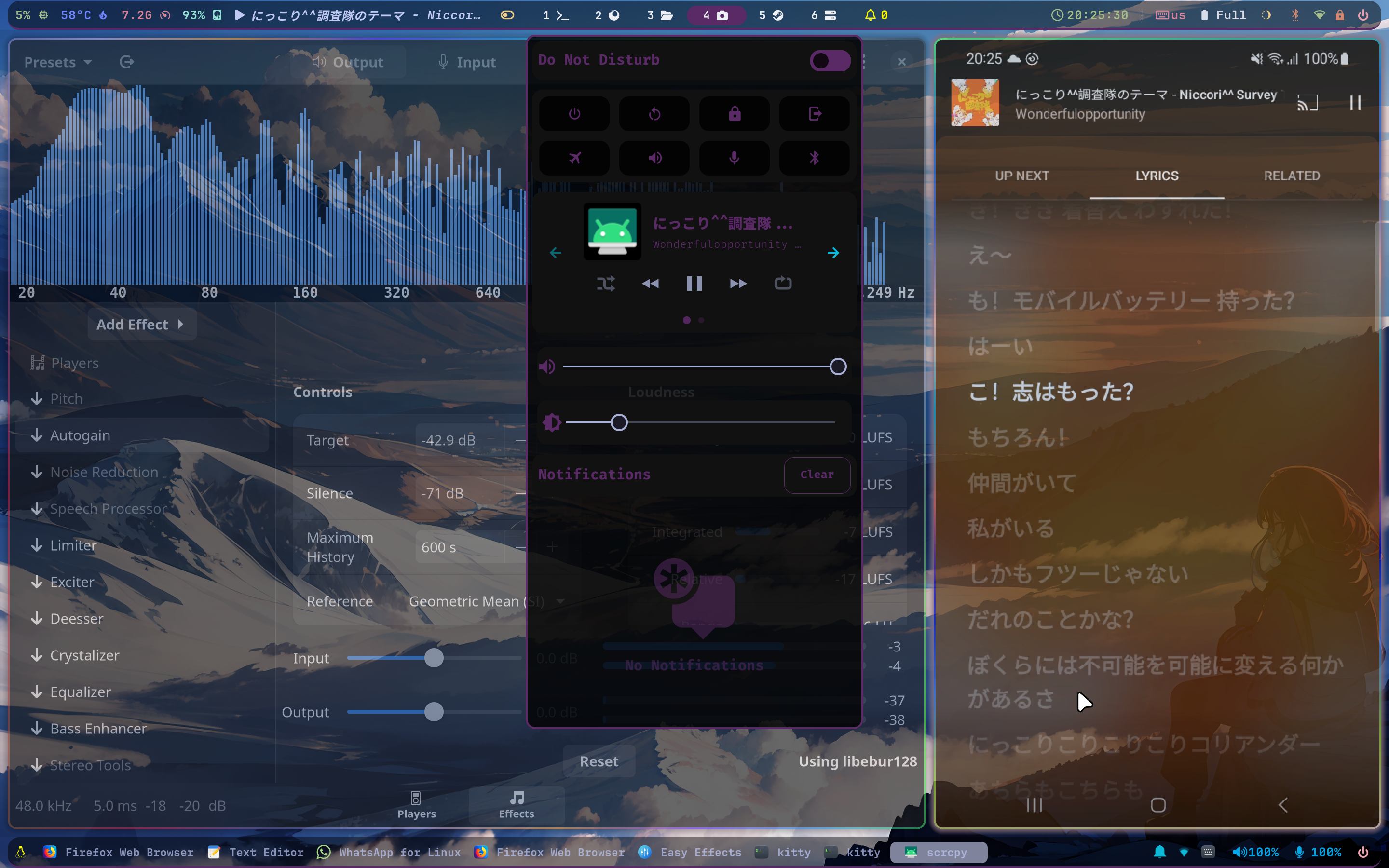Pause song in phone mini player

[x=1356, y=103]
